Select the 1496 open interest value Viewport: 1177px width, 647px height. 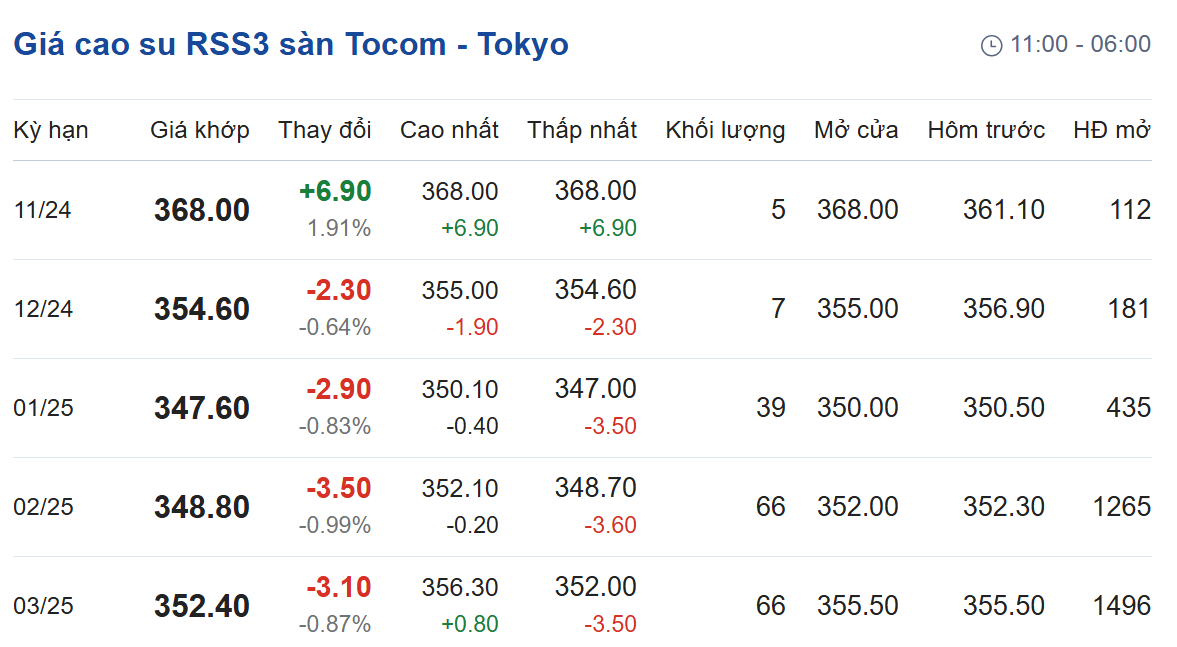(1121, 606)
